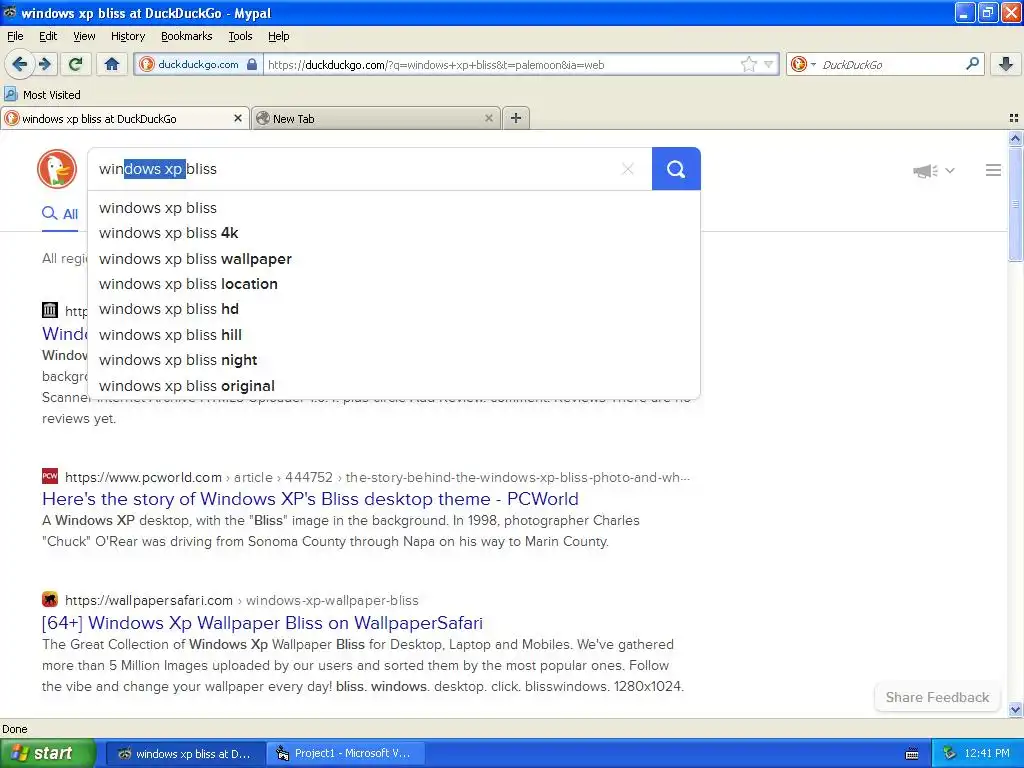Open the search engine selector dropdown
Screen dimensions: 1024x768
804,64
